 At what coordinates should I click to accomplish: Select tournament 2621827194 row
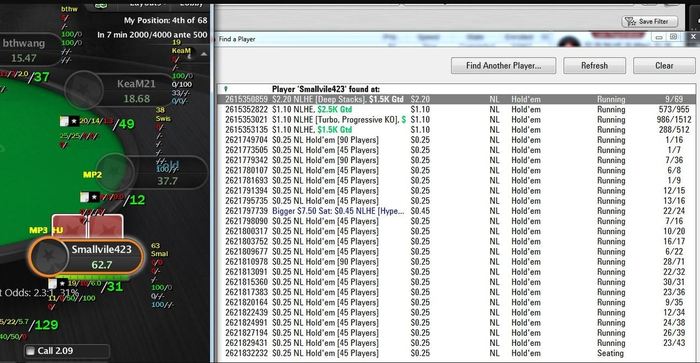456,333
